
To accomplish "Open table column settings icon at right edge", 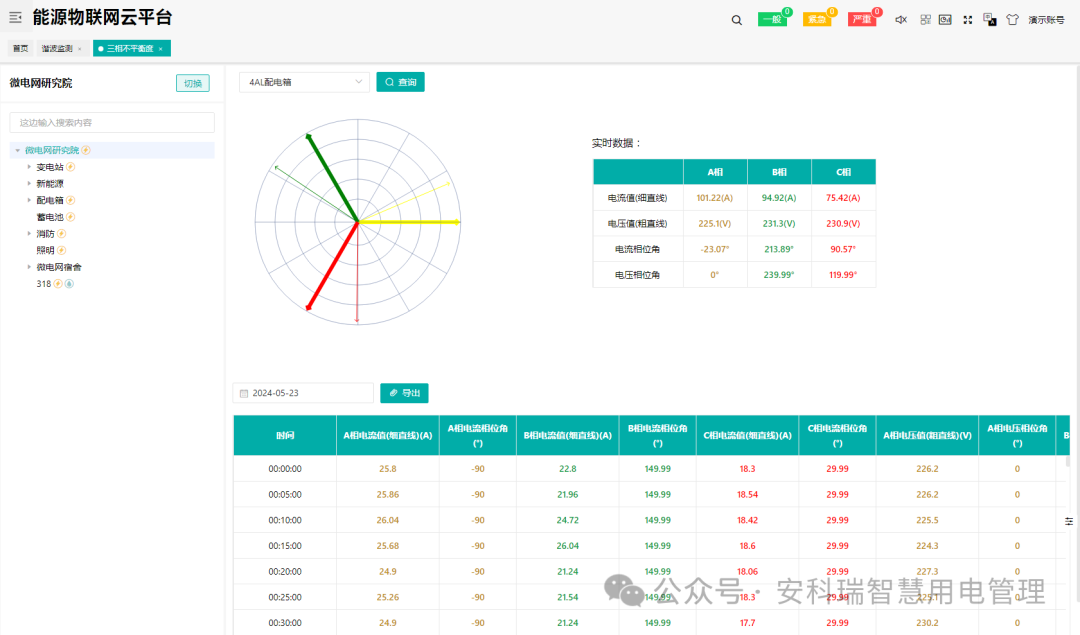I will pos(1069,521).
